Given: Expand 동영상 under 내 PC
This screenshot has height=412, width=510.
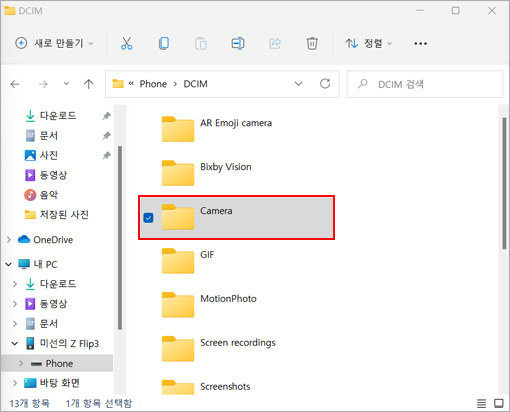Looking at the screenshot, I should click(15, 304).
